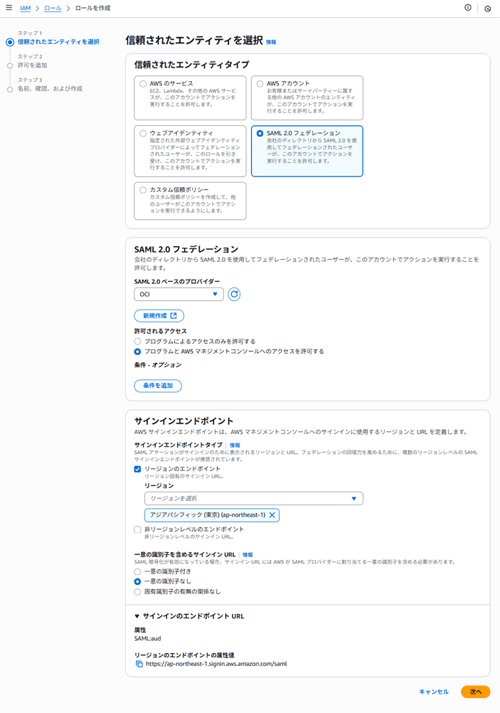Click the info circle icon in header
500x713 pixels.
point(468,8)
